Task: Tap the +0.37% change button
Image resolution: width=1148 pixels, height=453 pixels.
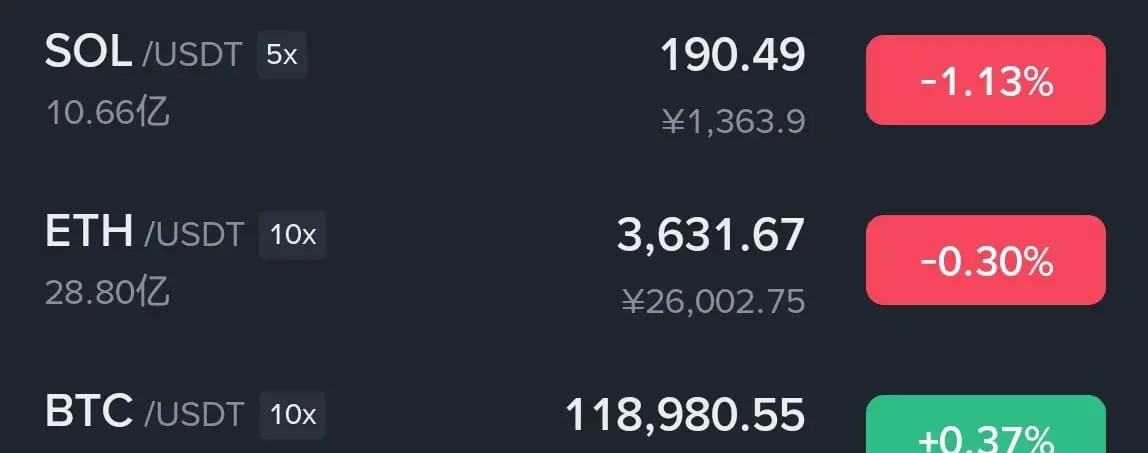Action: (x=985, y=424)
